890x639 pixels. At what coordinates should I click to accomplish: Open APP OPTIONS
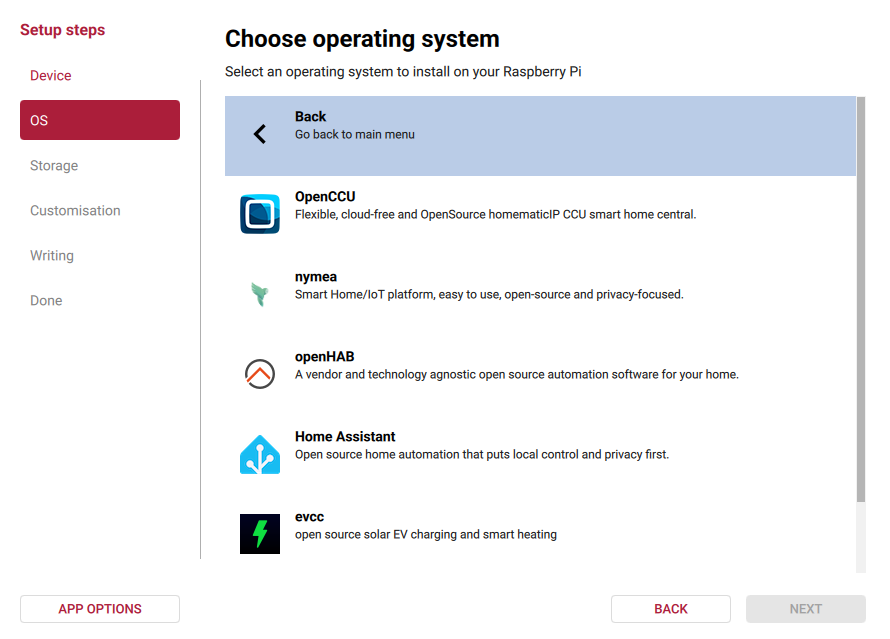click(x=99, y=608)
